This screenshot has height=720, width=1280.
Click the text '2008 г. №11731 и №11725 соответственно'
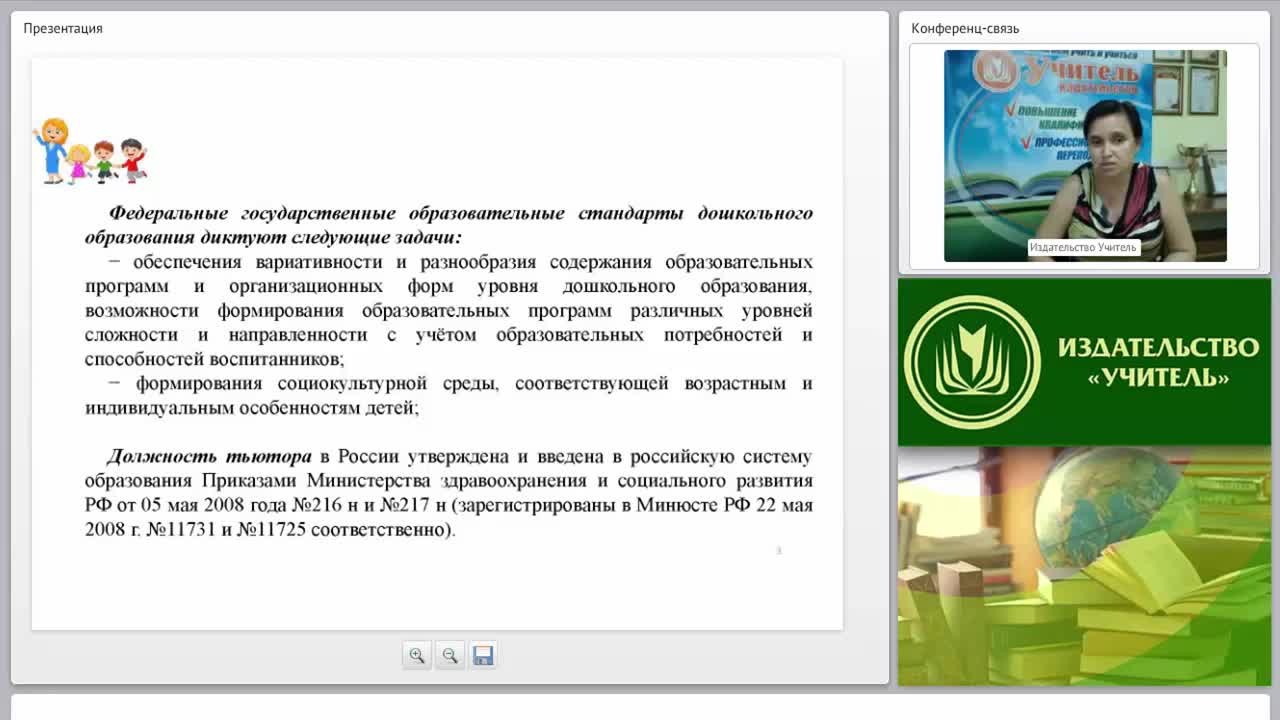268,530
